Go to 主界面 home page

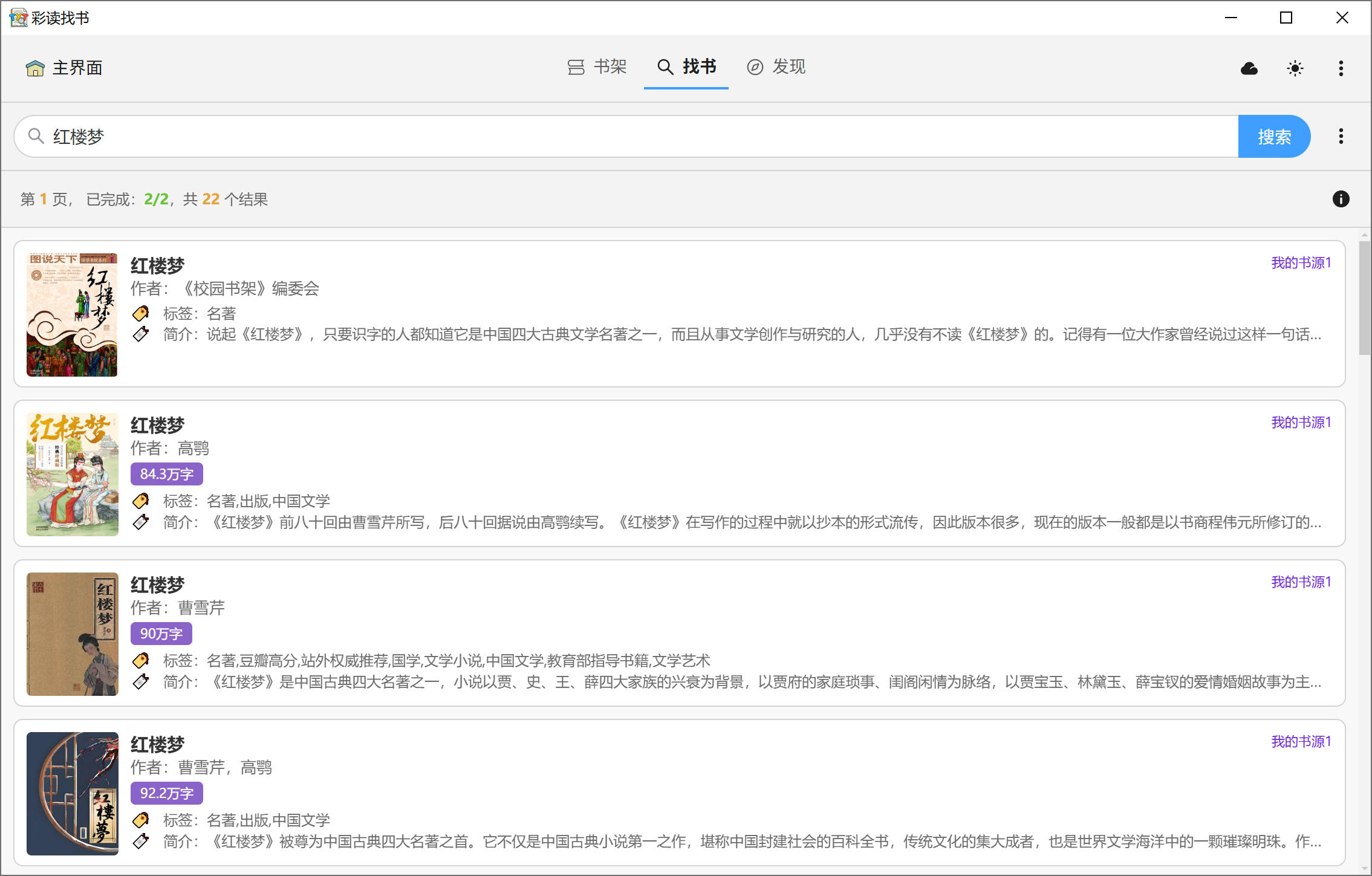[64, 68]
